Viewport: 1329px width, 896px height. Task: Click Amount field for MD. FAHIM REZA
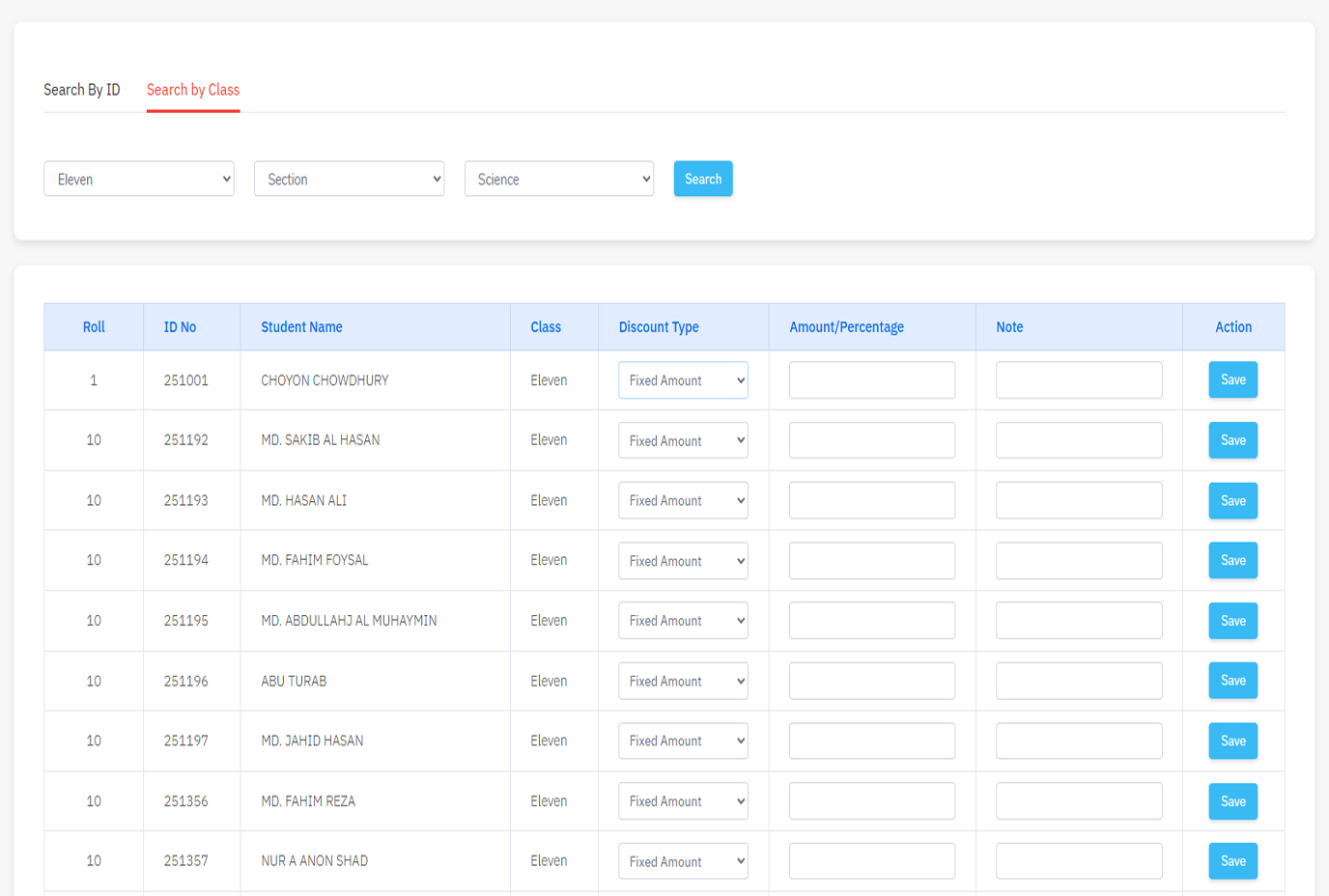[871, 801]
